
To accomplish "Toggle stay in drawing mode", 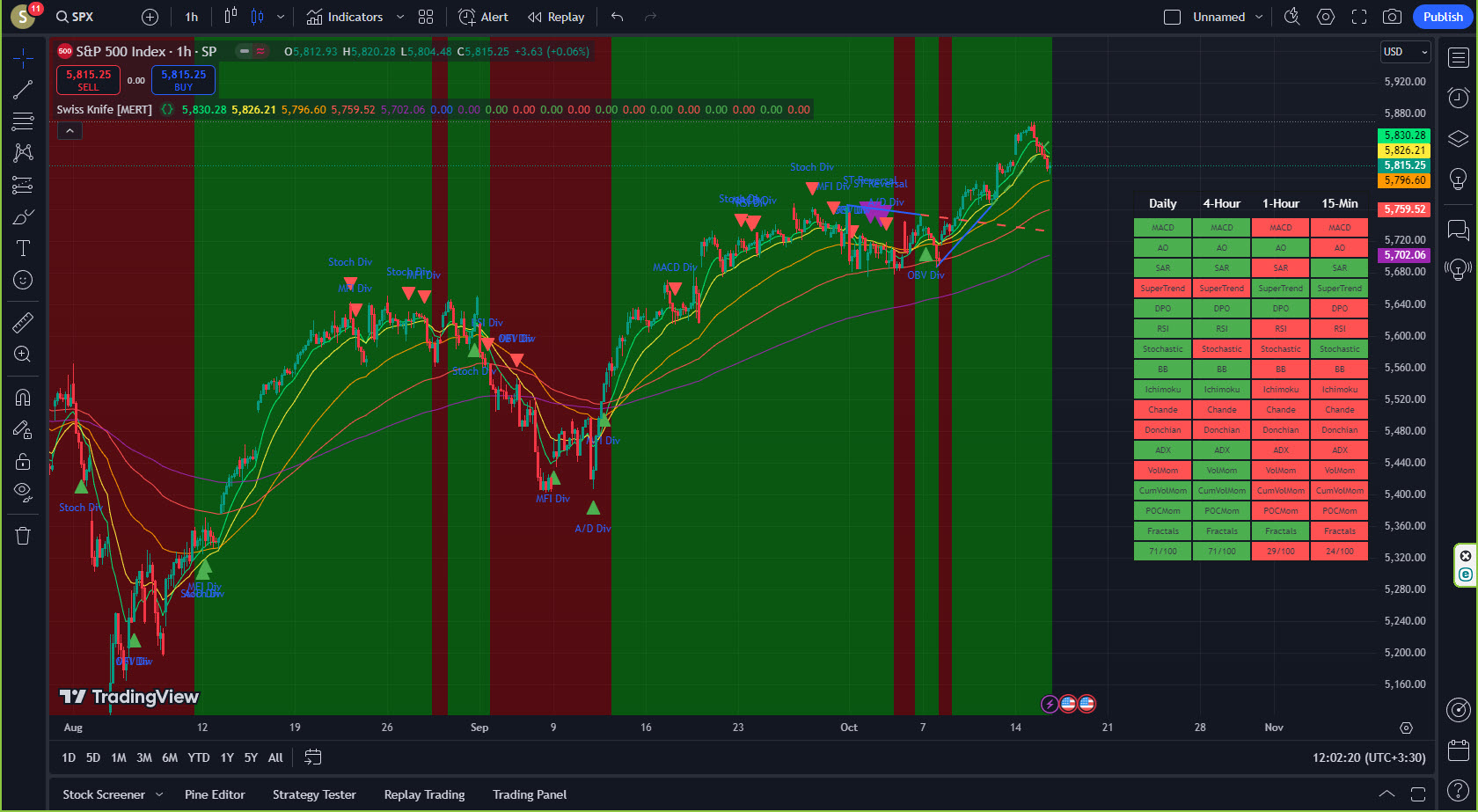I will [x=23, y=429].
